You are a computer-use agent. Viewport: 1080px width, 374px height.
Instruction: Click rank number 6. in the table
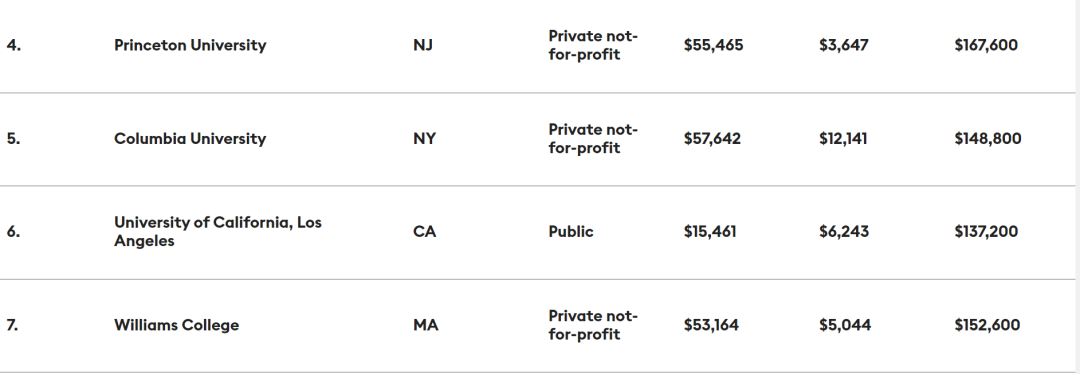point(14,232)
